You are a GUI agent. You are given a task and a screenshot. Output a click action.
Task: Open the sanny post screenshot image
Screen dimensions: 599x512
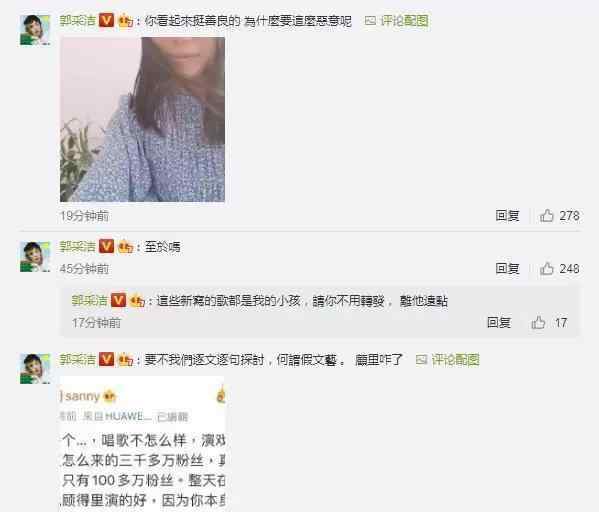(142, 444)
